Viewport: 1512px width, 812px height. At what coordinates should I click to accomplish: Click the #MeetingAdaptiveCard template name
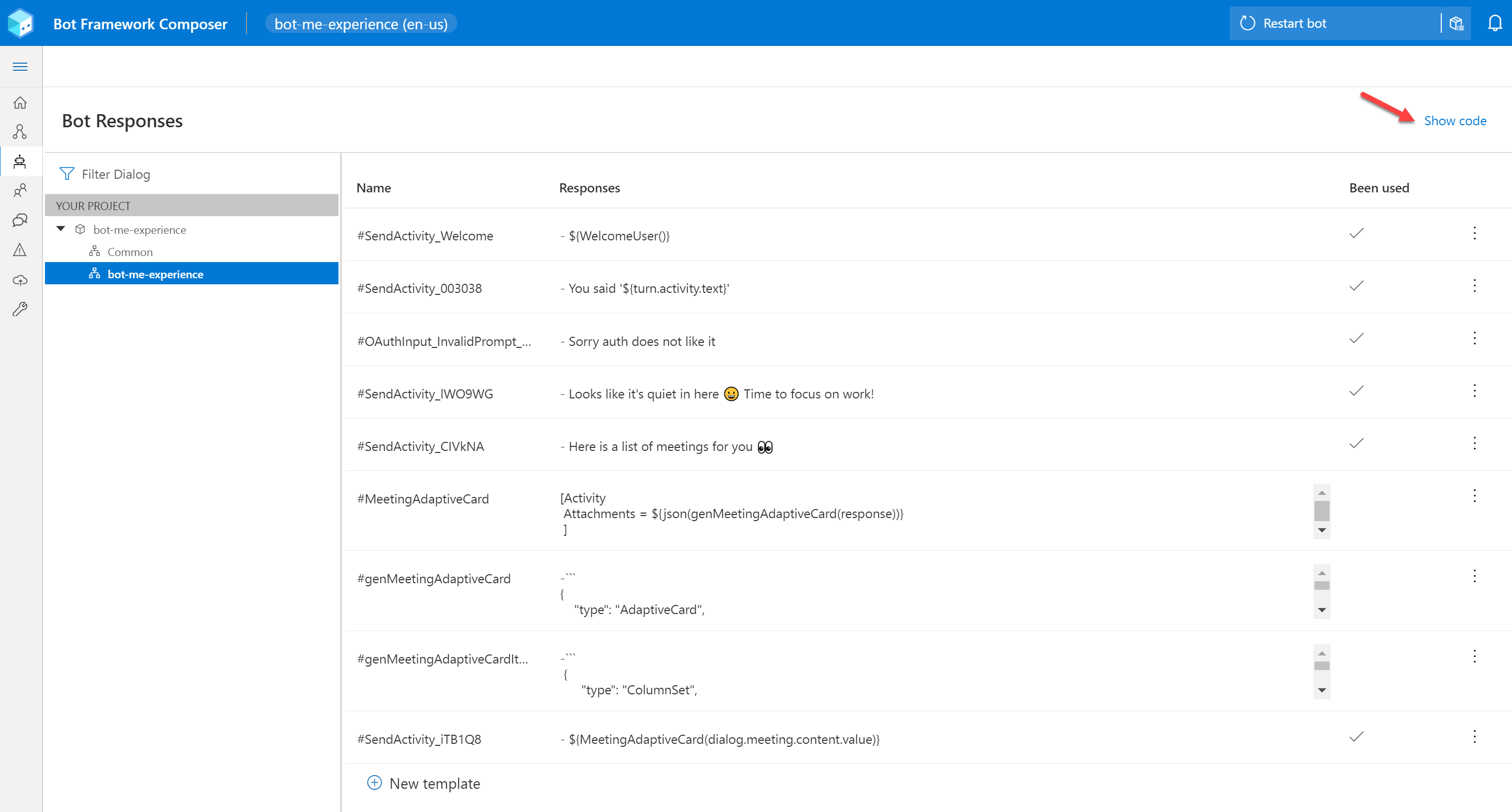tap(423, 499)
